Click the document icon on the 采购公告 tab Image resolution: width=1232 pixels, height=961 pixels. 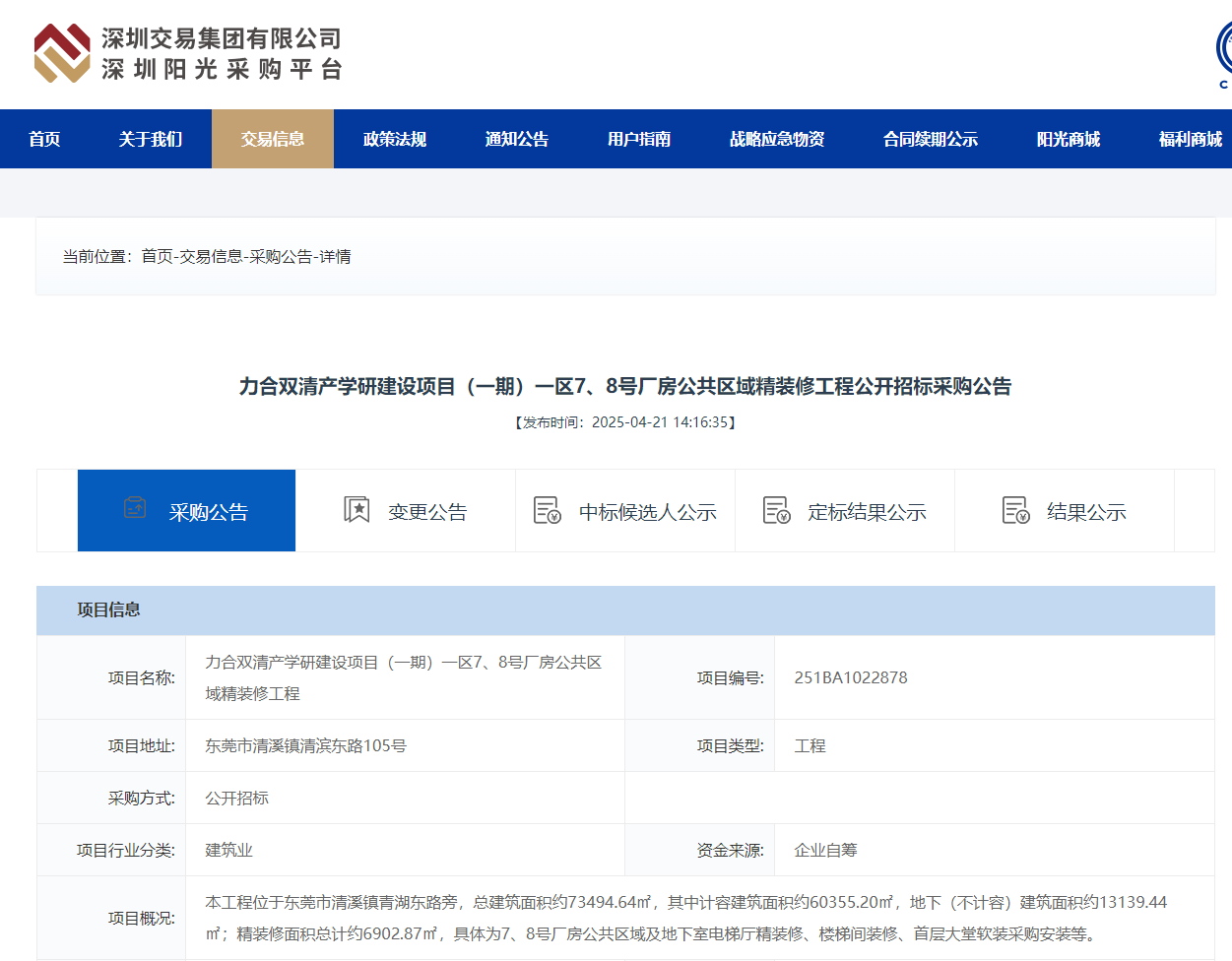click(135, 510)
